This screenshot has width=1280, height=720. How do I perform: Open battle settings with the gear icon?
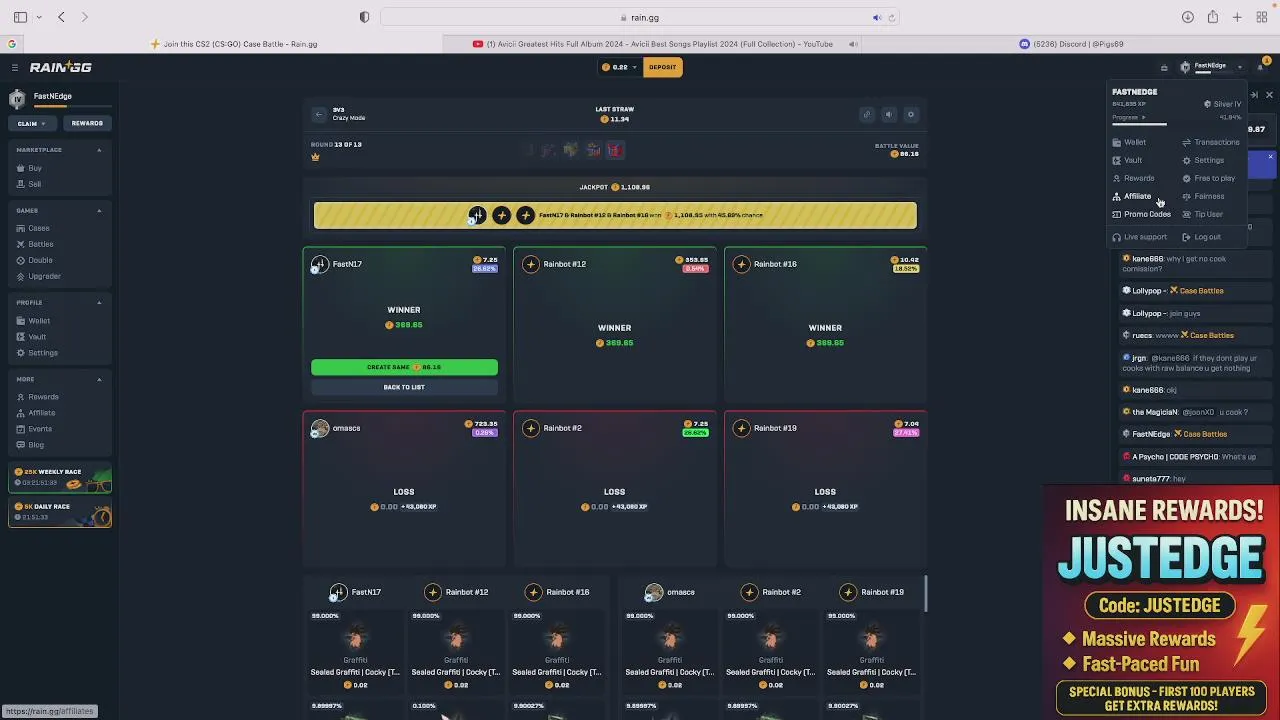tap(911, 114)
